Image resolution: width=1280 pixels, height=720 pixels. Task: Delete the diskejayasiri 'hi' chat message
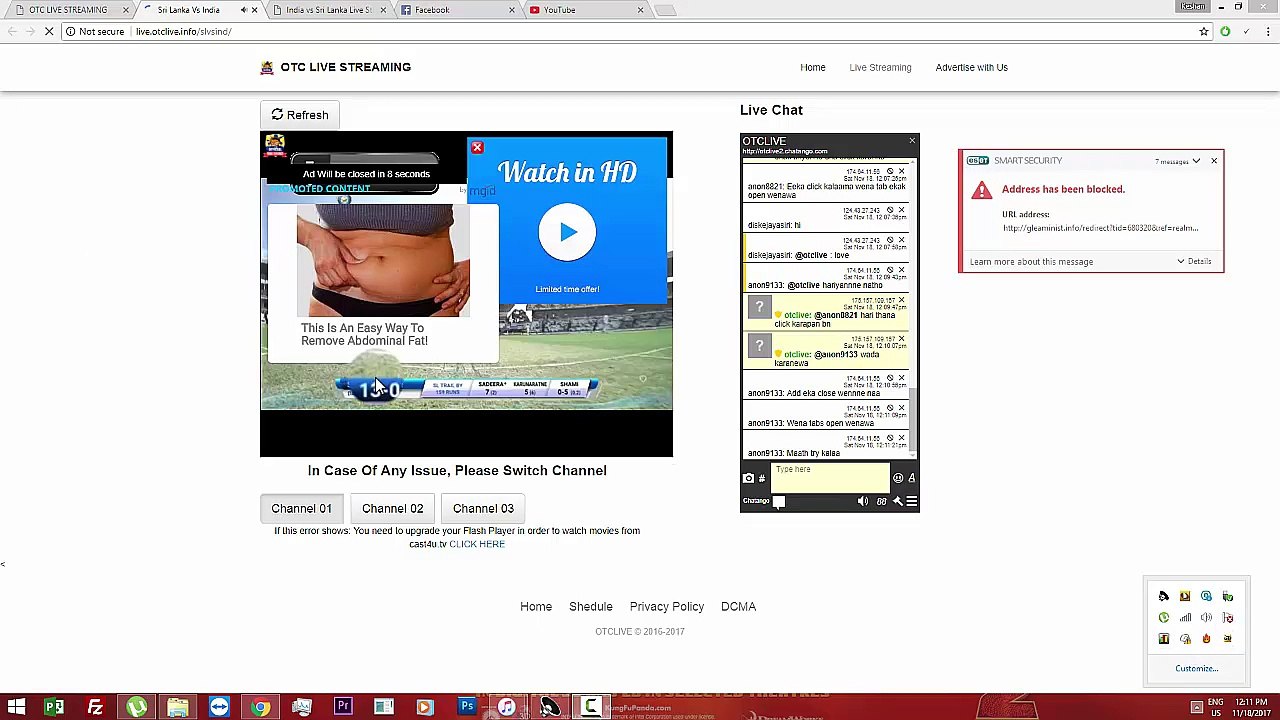pos(901,211)
